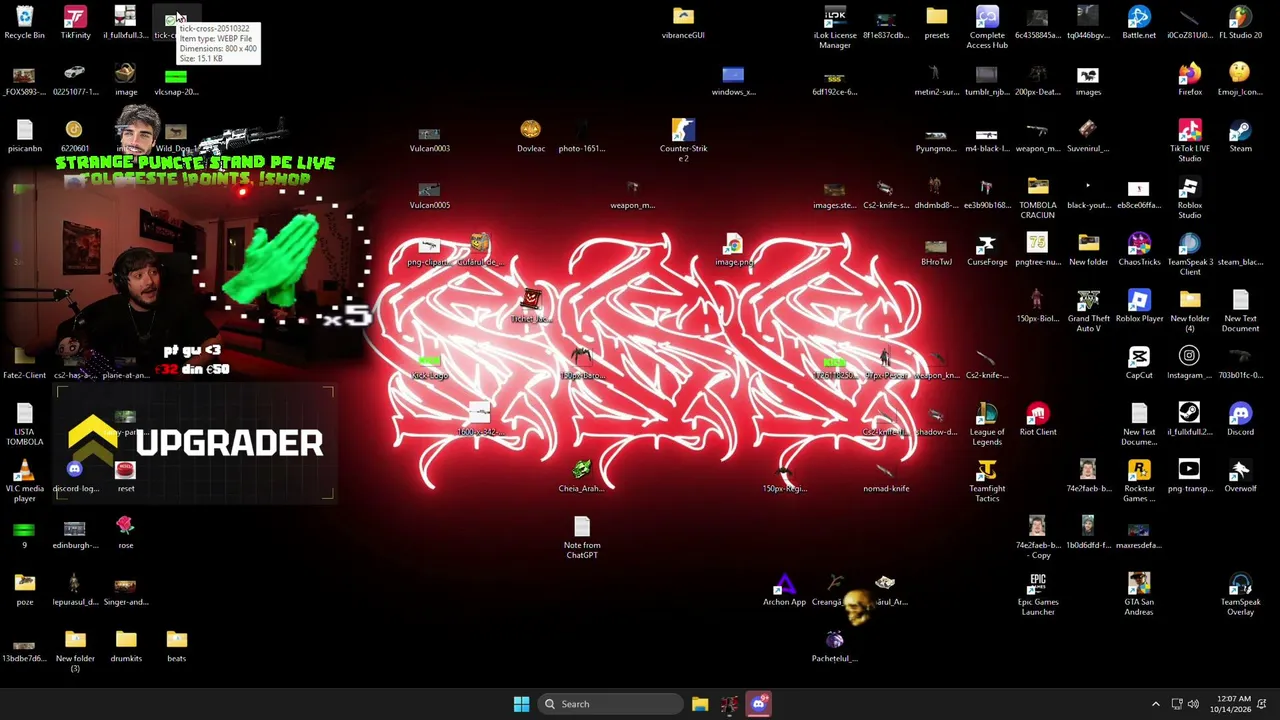Open the Roblox Studio shortcut

click(x=1189, y=198)
